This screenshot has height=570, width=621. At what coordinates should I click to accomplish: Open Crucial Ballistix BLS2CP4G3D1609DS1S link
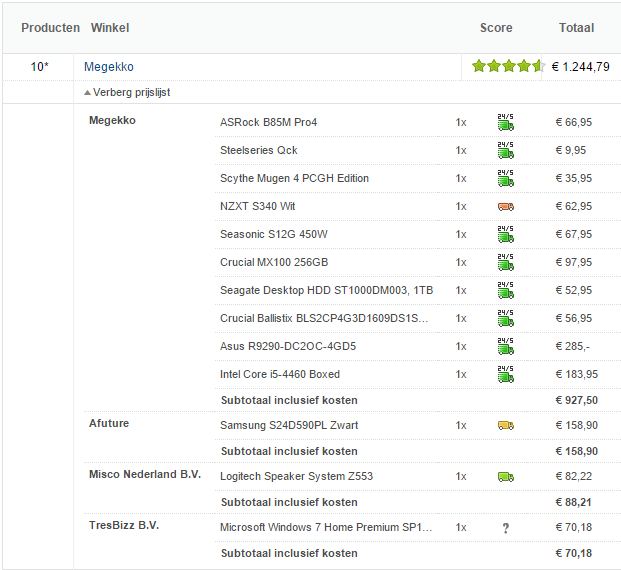(324, 318)
